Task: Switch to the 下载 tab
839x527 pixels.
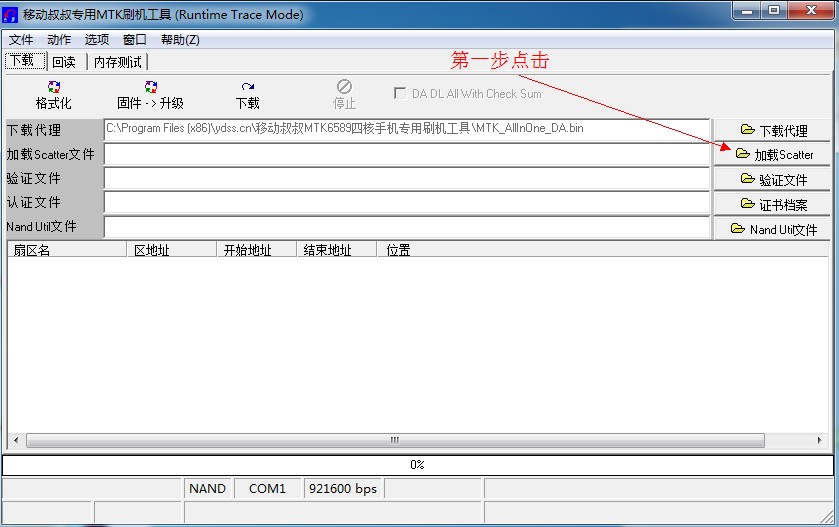Action: pyautogui.click(x=25, y=60)
